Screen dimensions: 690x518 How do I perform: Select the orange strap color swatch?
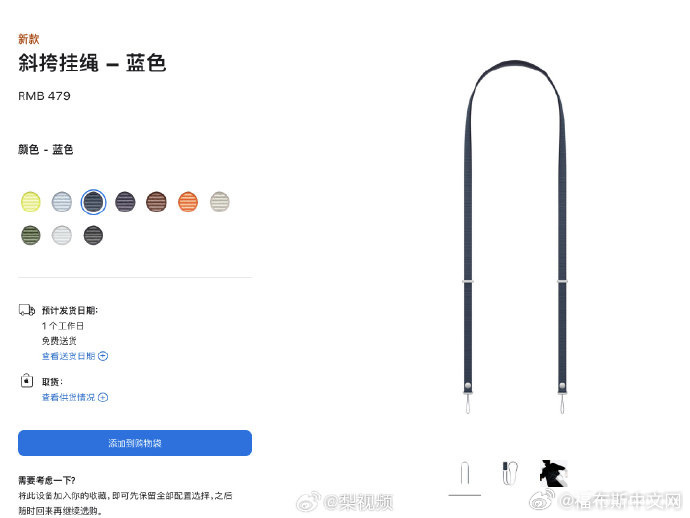coord(188,202)
